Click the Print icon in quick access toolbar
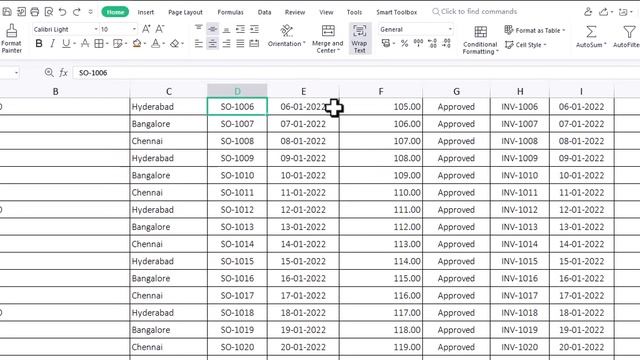 [35, 12]
